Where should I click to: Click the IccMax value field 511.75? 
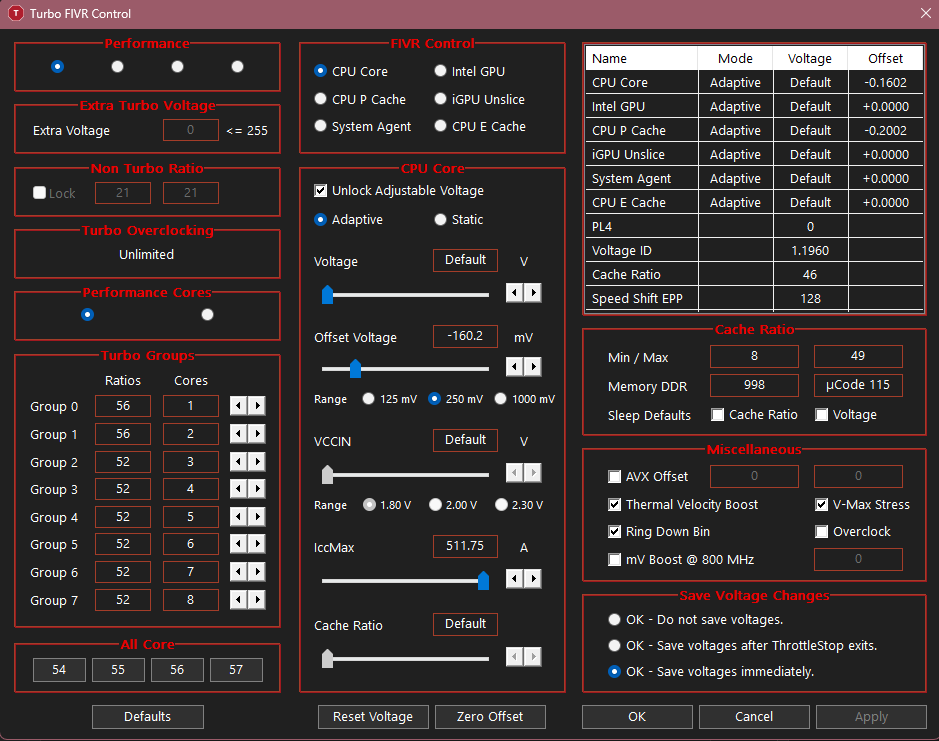point(465,546)
